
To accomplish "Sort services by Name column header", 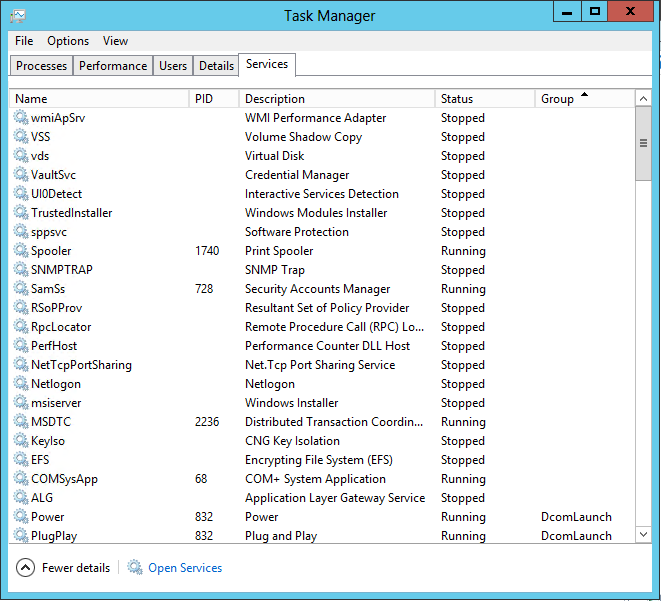I will (x=99, y=99).
